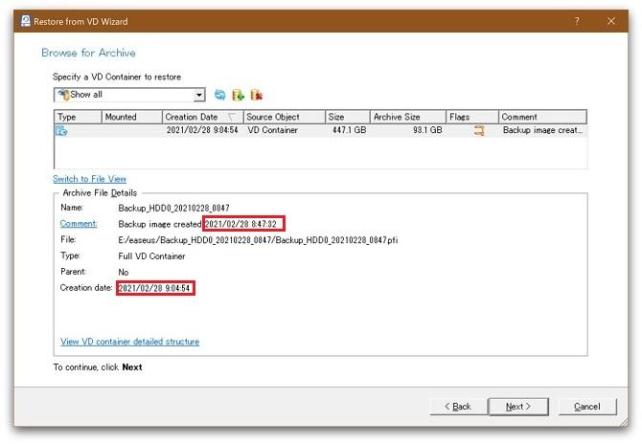Click the Backup image creat... comment cell
The image size is (642, 444).
pyautogui.click(x=543, y=130)
